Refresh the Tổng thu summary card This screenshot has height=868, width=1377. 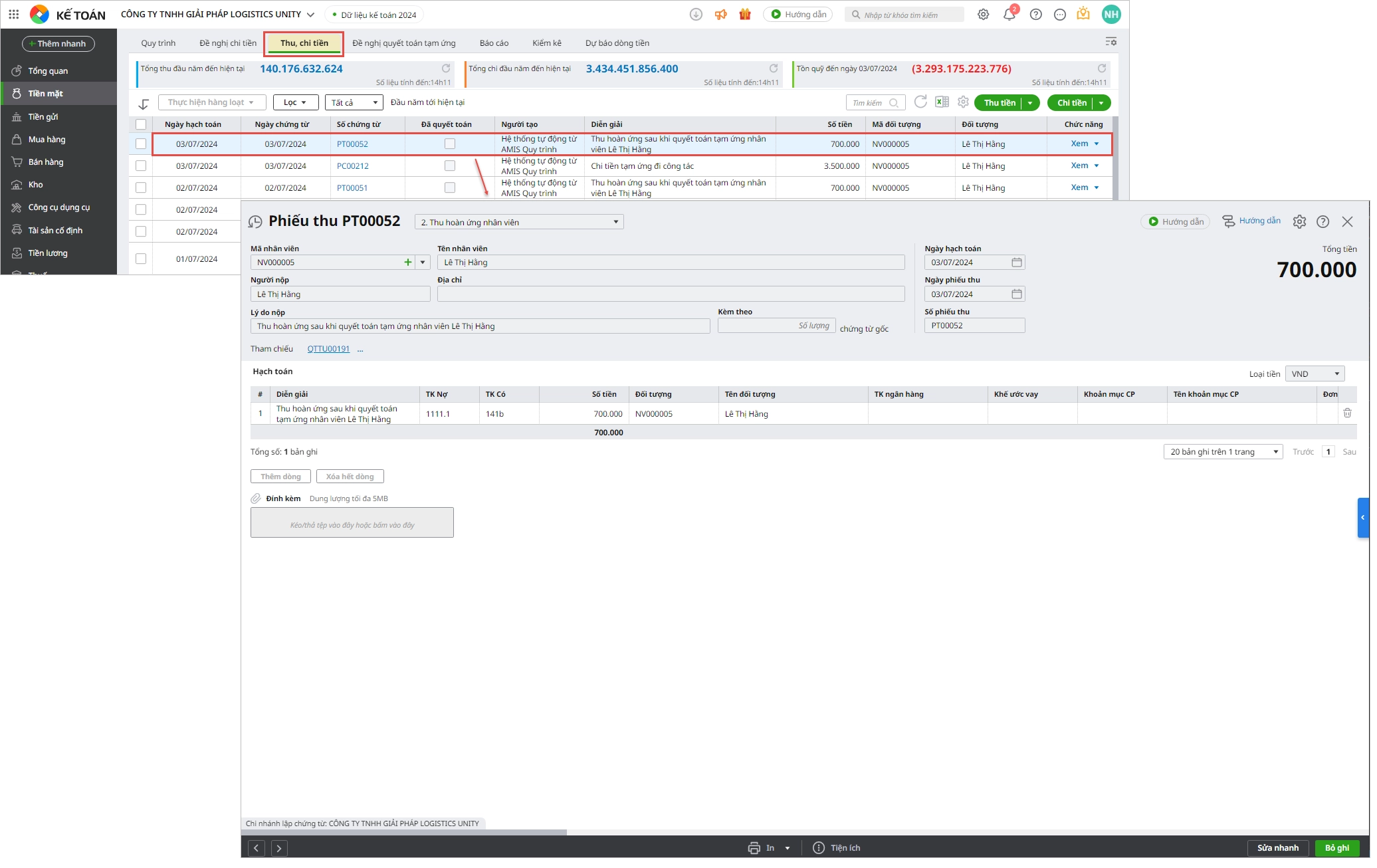(446, 68)
